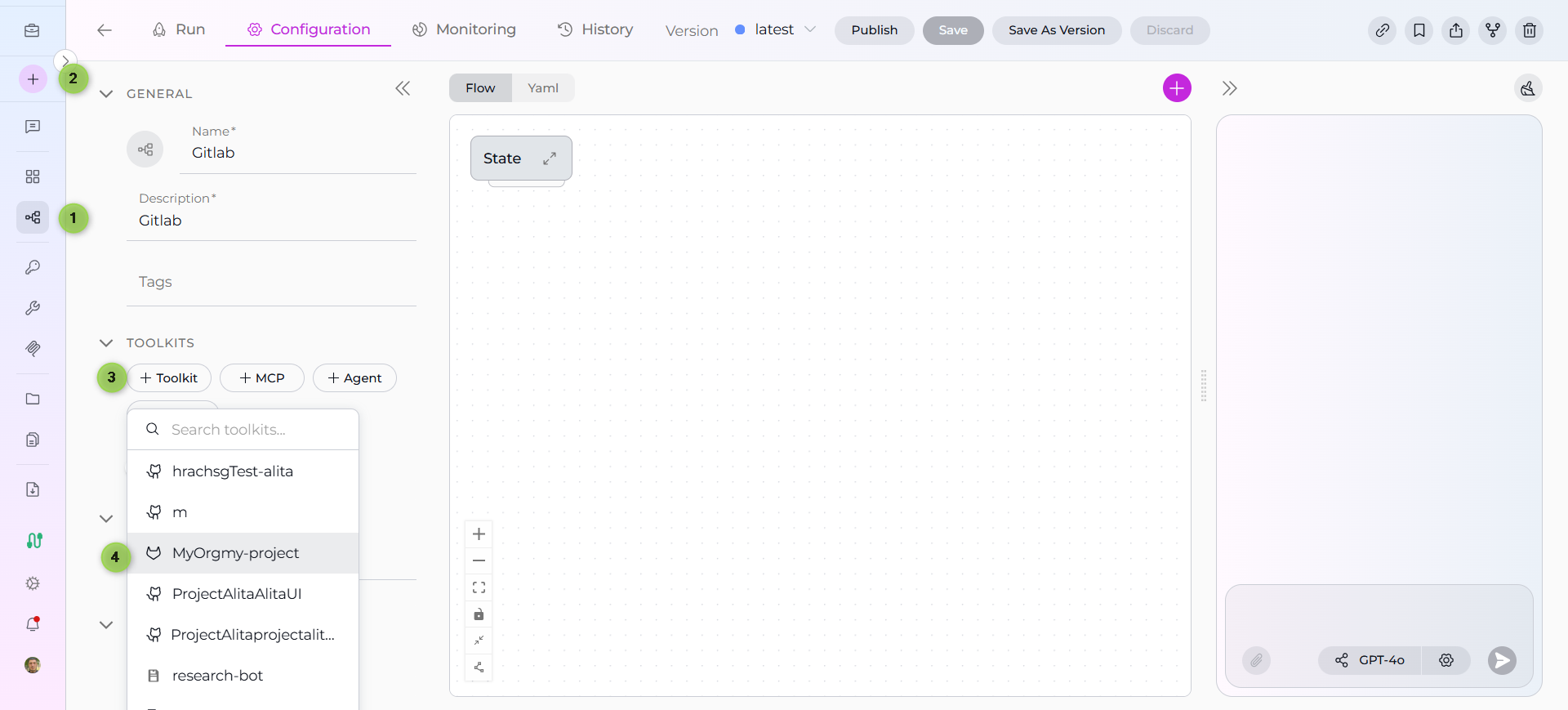
Task: Click the fork icon in top bar
Action: point(1492,30)
